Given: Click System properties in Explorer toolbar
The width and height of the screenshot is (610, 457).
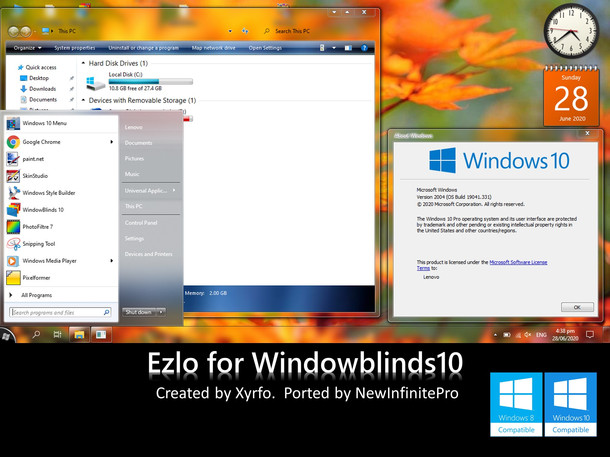Looking at the screenshot, I should click(x=75, y=48).
